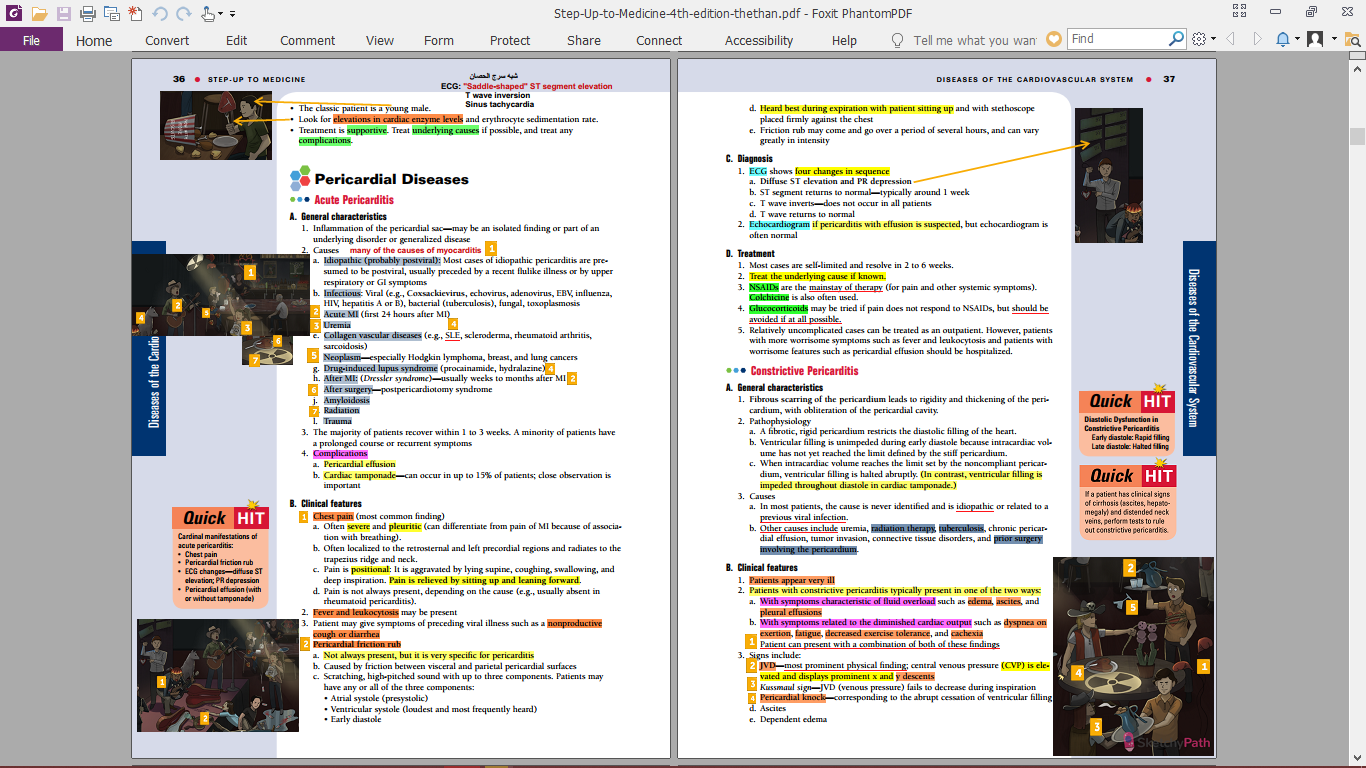Open the advanced folder search icon
This screenshot has height=768, width=1366.
click(1352, 39)
